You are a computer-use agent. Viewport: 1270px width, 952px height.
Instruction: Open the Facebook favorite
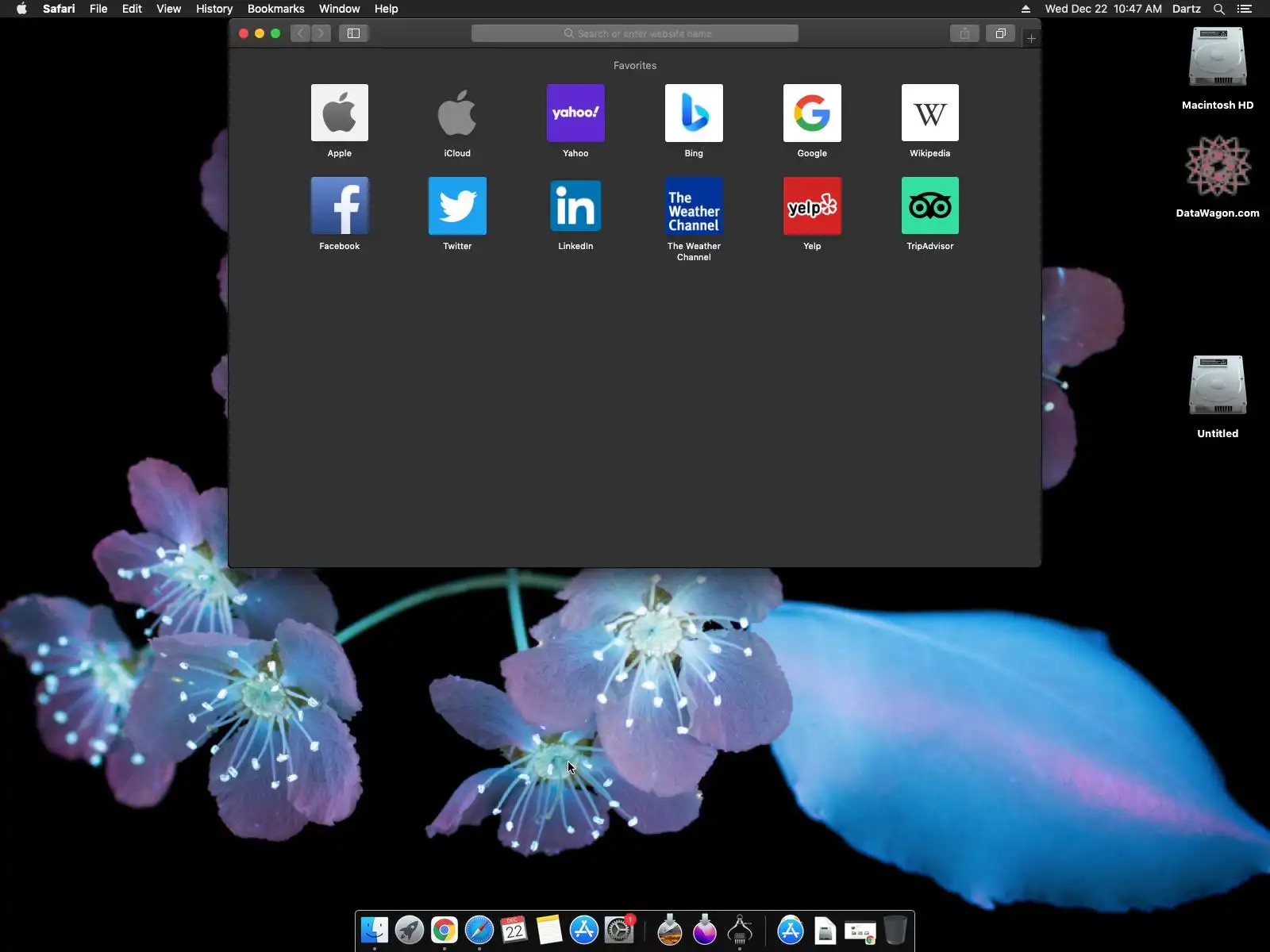tap(340, 205)
